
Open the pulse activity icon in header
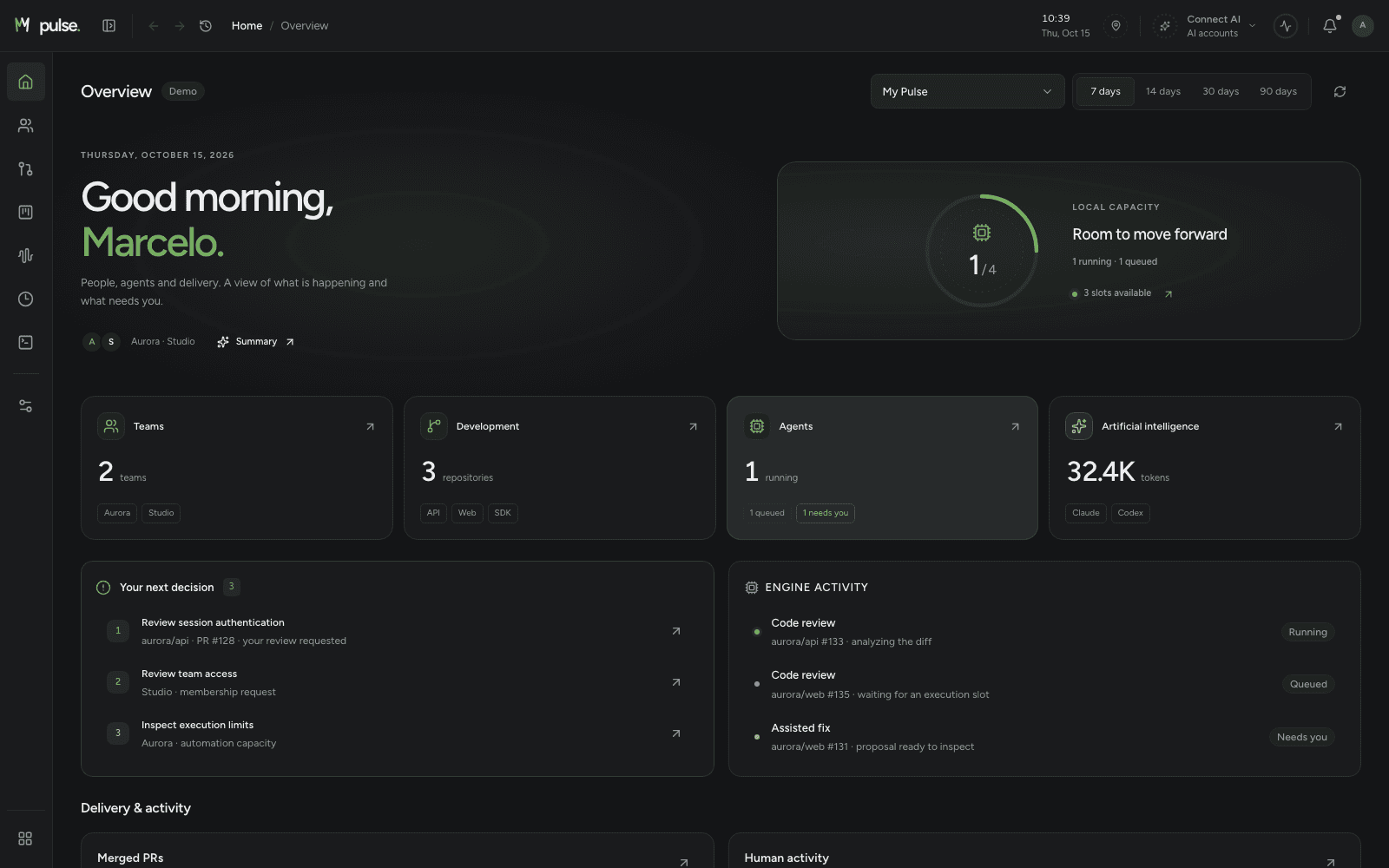tap(1286, 26)
